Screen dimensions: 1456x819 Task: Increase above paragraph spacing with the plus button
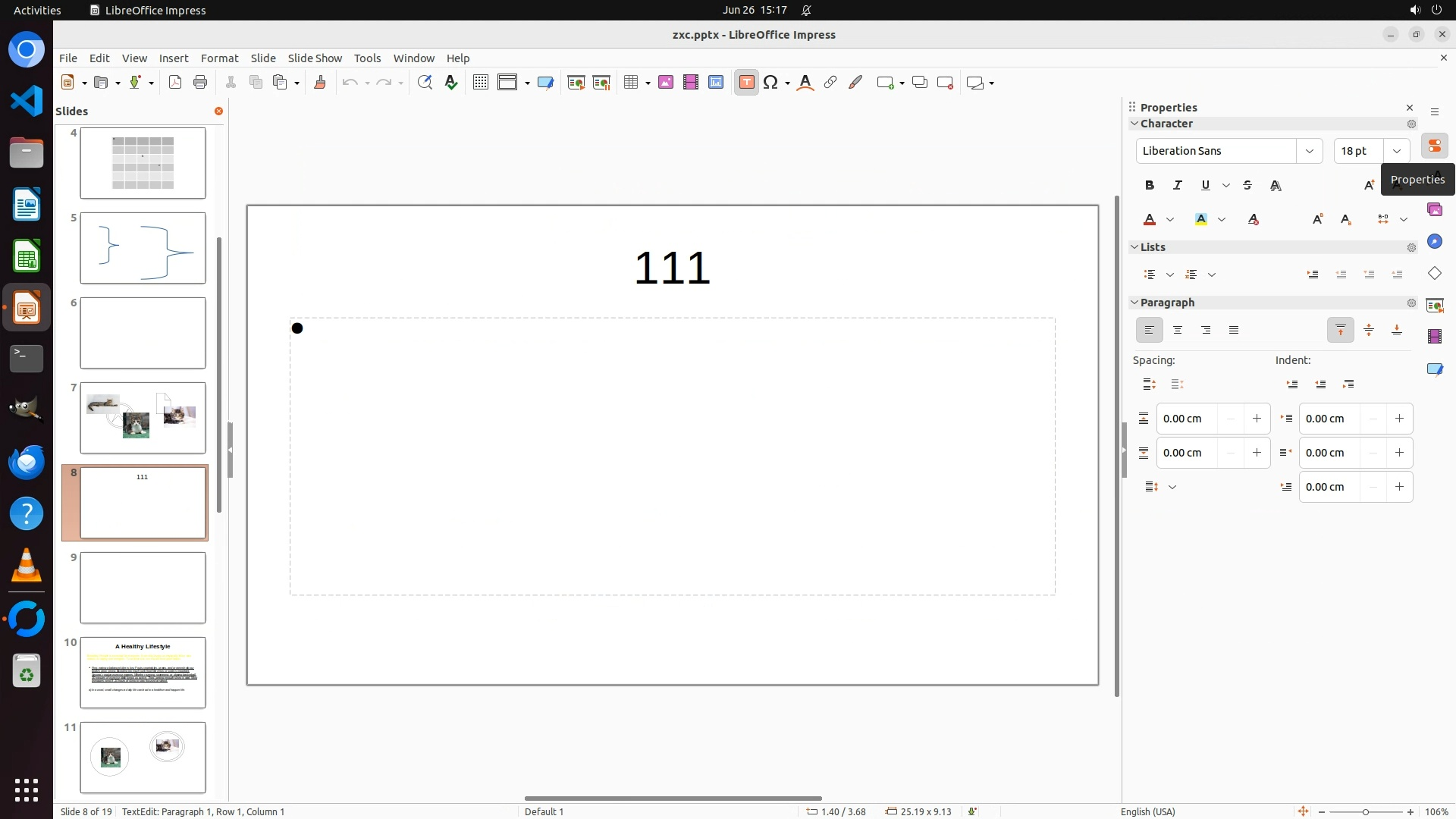[x=1257, y=419]
